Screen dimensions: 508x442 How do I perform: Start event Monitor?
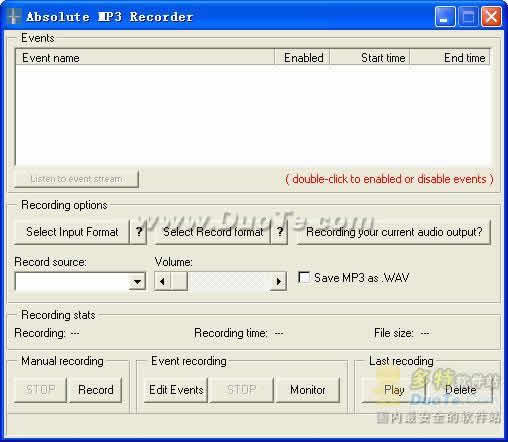pos(308,390)
